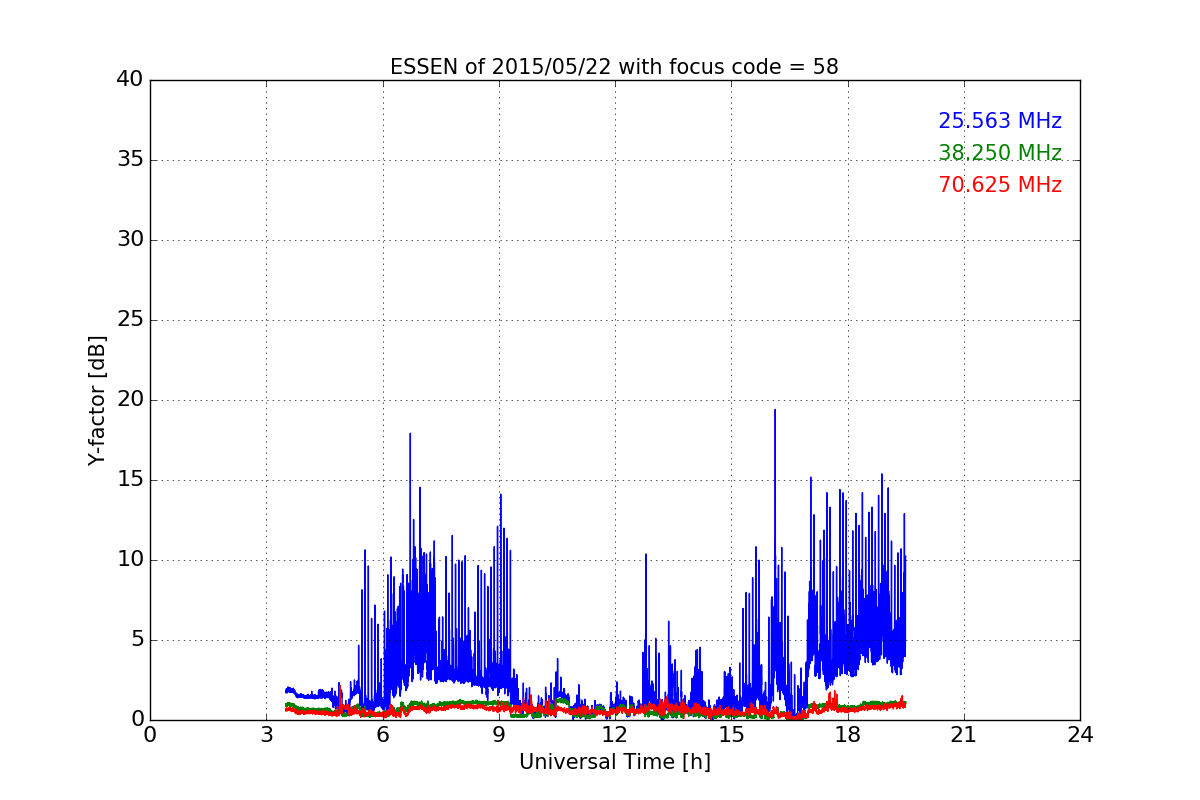This screenshot has width=1200, height=800.
Task: Click y-axis tick value 25
Action: point(129,320)
